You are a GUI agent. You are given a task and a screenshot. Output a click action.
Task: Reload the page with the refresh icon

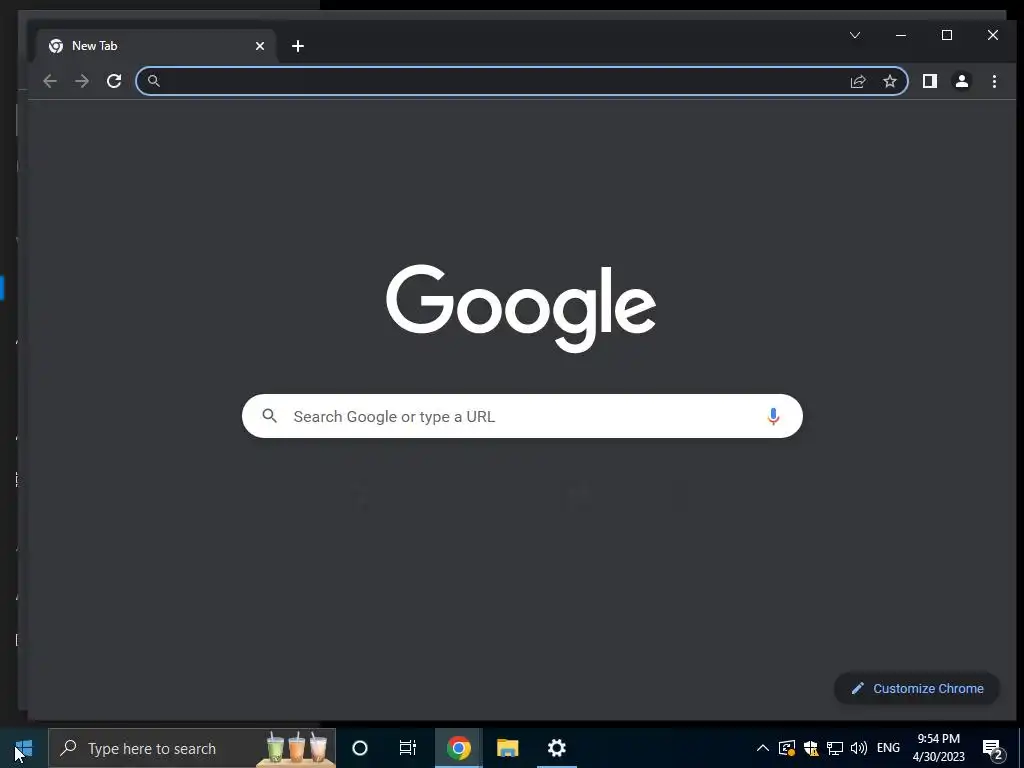click(x=114, y=81)
